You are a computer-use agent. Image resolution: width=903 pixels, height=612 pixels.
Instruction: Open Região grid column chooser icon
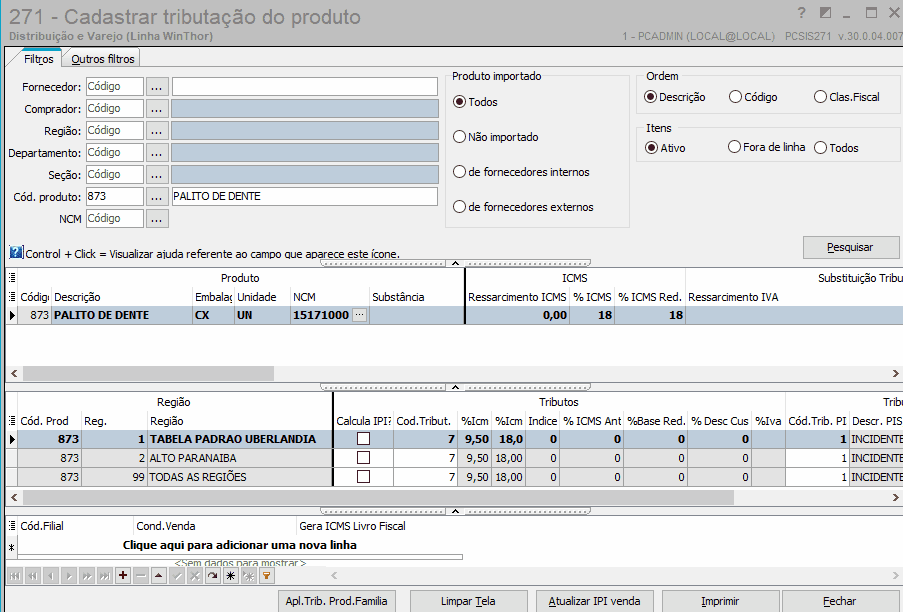coord(12,421)
